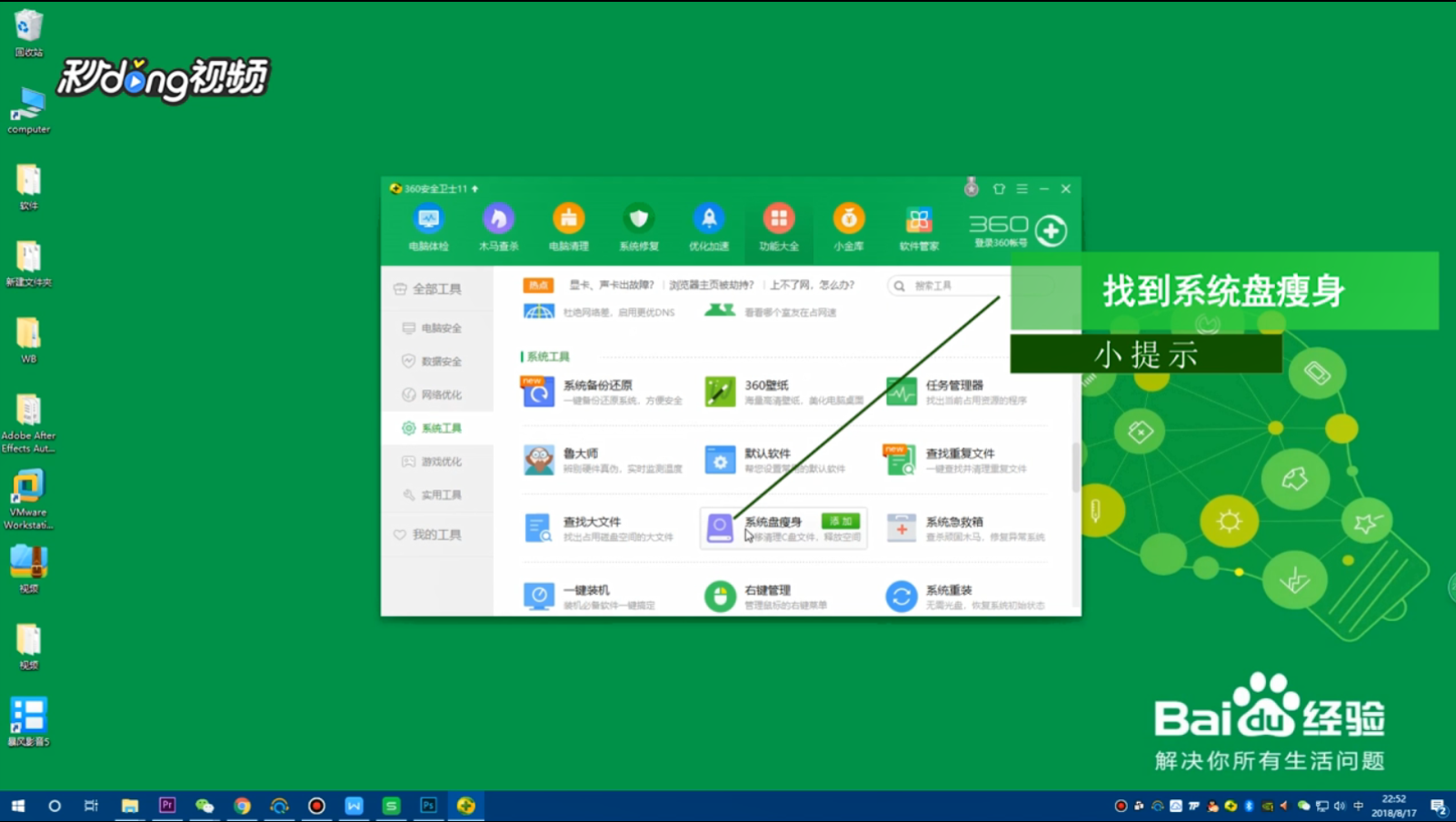This screenshot has height=822, width=1456.
Task: Select the VMware Workstation desktop shortcut
Action: point(28,499)
